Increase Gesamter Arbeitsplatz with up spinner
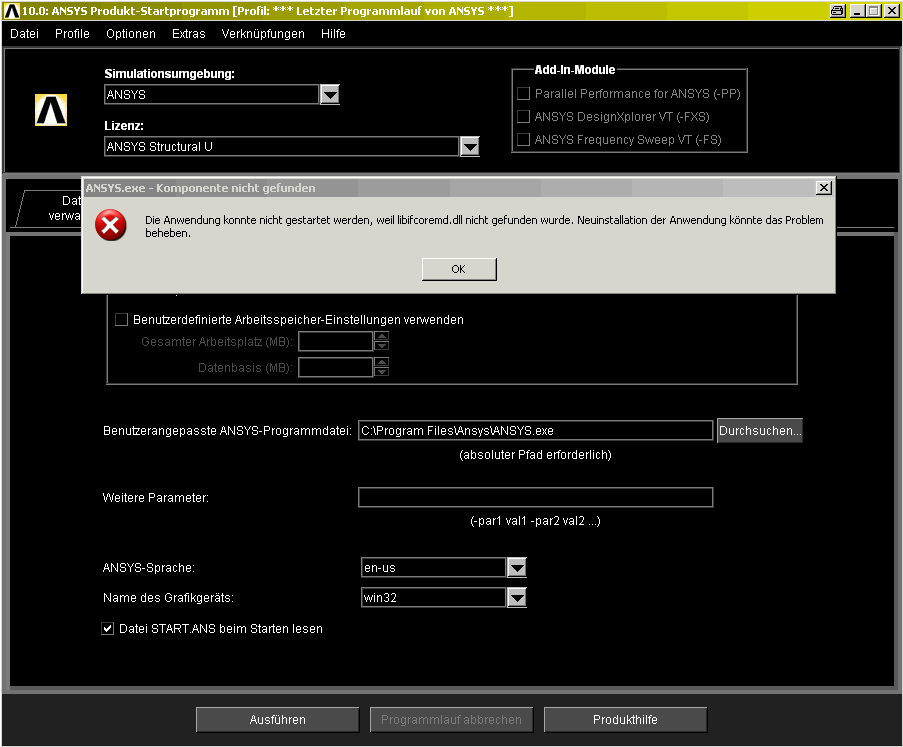 381,336
